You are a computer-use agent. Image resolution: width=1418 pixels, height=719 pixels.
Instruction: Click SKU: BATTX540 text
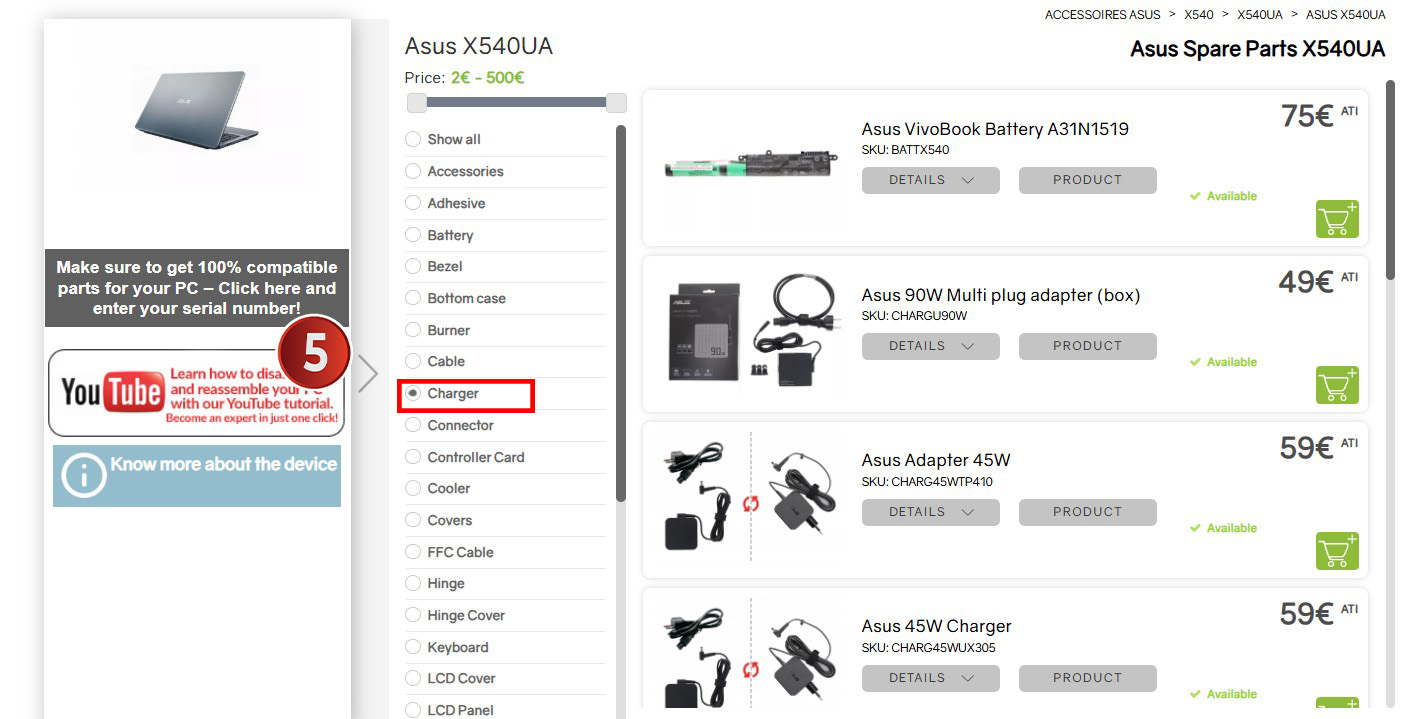pos(905,150)
